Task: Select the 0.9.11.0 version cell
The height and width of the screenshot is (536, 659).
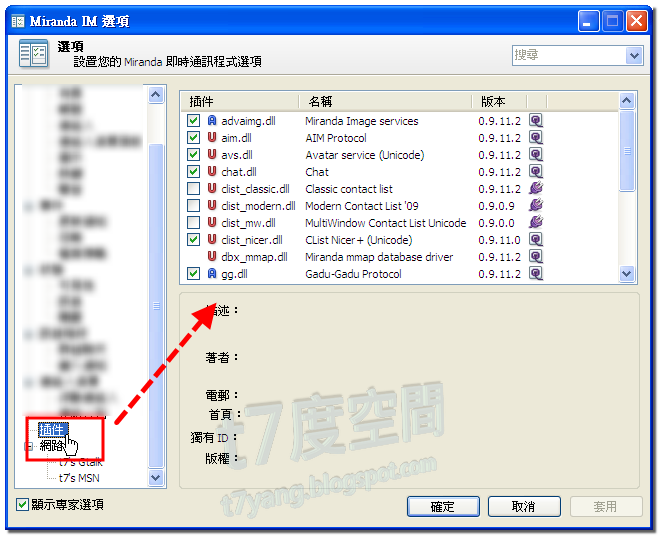Action: 499,240
